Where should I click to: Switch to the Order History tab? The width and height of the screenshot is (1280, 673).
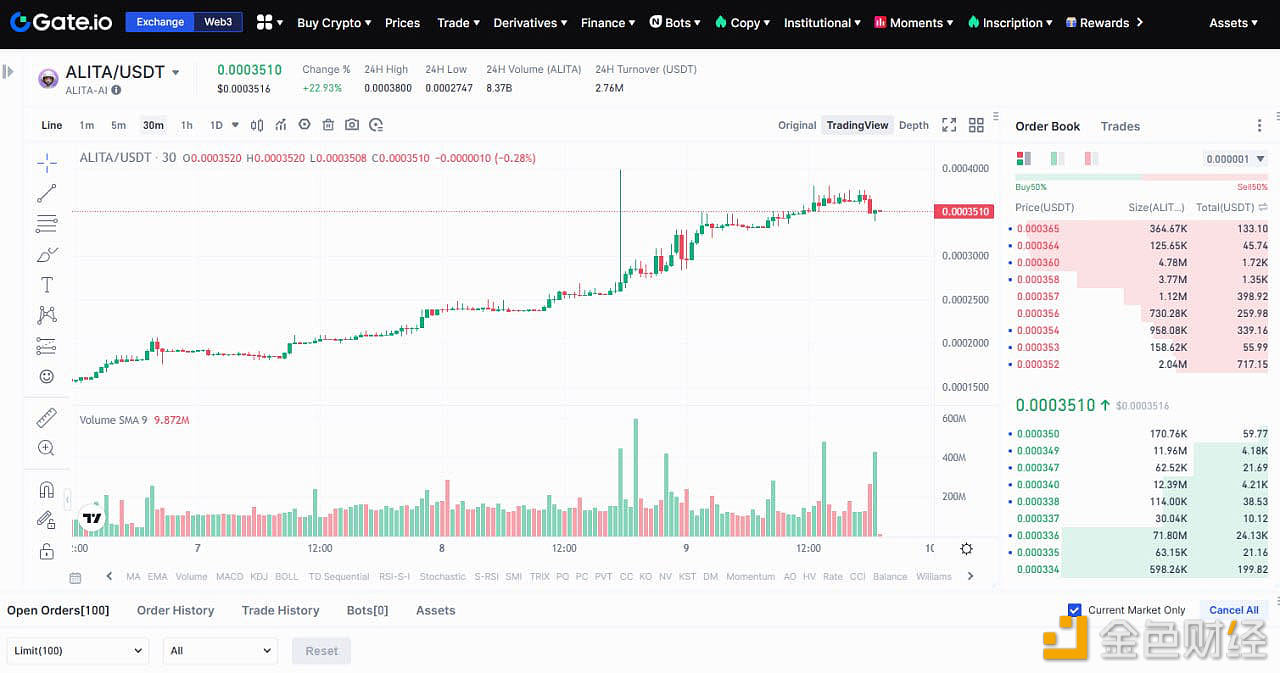175,610
